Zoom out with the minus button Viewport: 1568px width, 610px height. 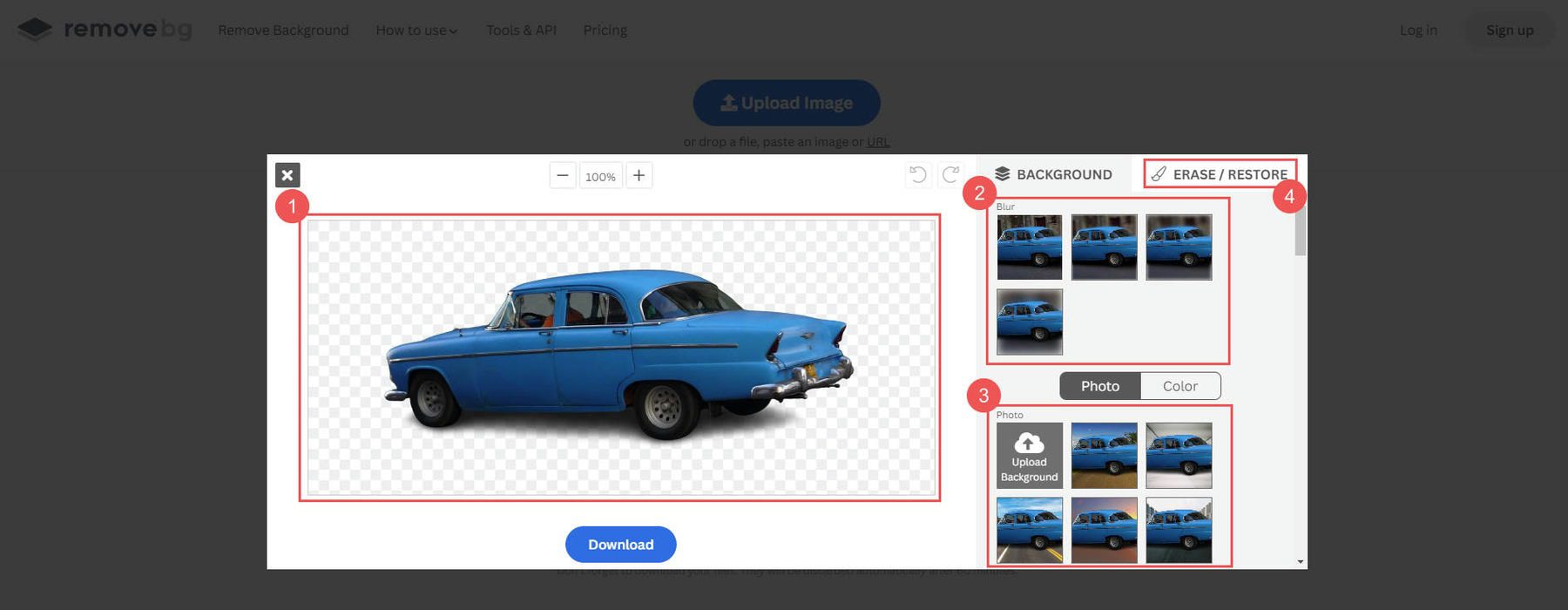click(563, 176)
